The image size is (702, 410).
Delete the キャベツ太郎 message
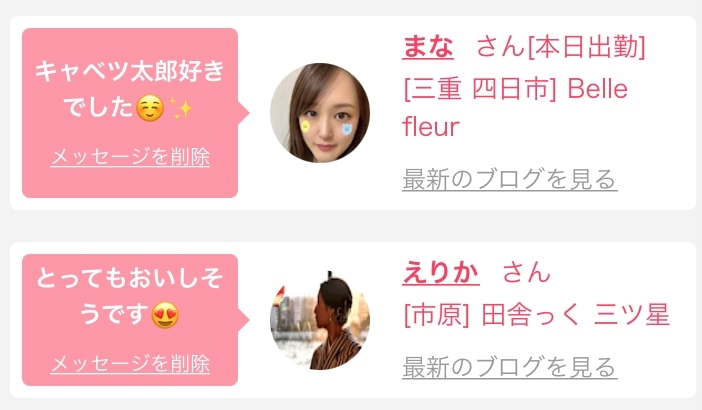[x=130, y=157]
